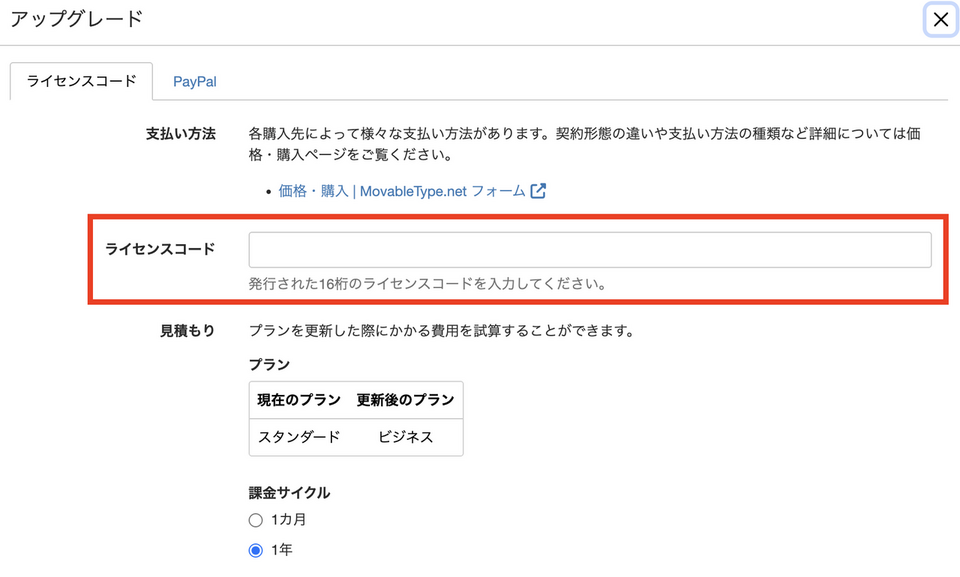960x577 pixels.
Task: Click the 支払い方法 section label
Action: (181, 134)
